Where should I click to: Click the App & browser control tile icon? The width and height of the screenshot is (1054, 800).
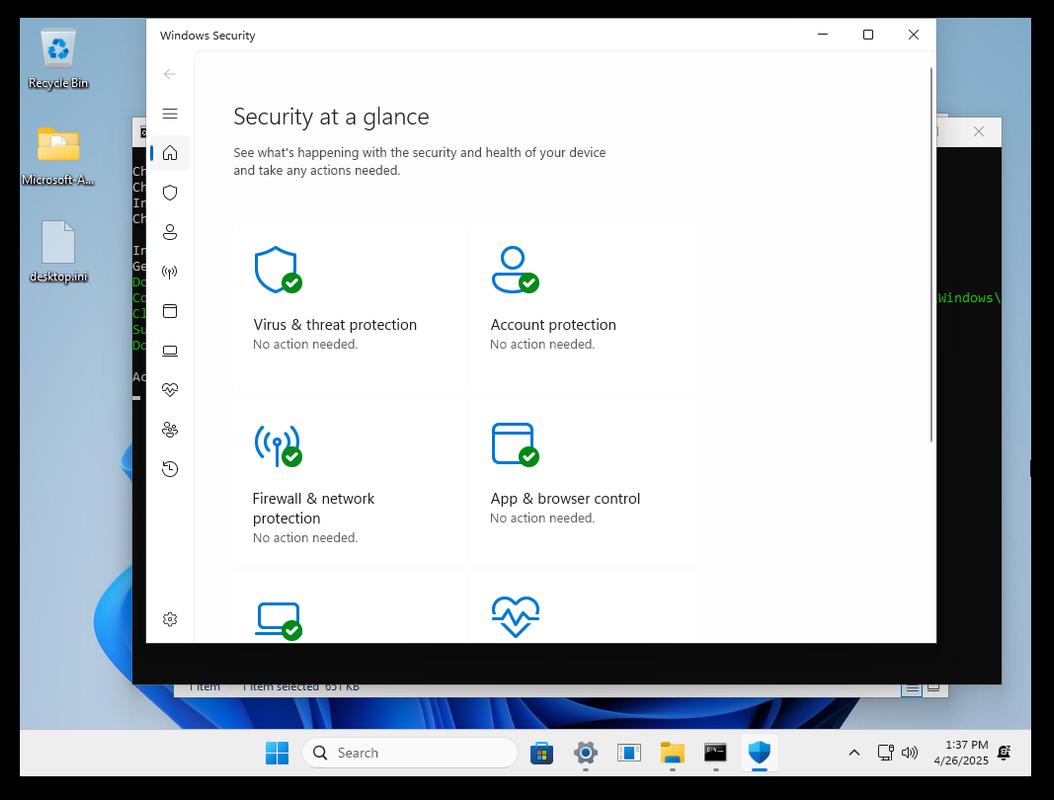pyautogui.click(x=515, y=444)
